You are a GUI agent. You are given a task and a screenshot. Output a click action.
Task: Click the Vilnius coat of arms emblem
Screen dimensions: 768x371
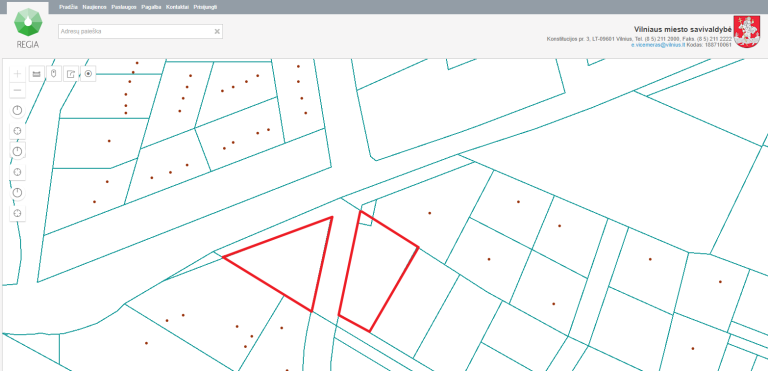click(x=747, y=32)
